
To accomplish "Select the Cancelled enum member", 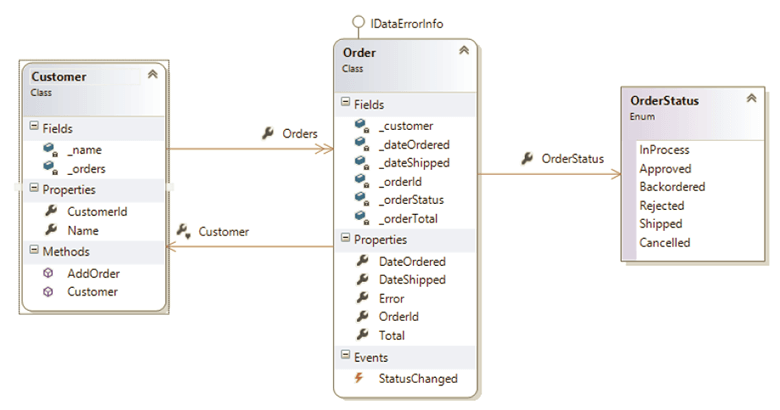I will click(x=665, y=243).
